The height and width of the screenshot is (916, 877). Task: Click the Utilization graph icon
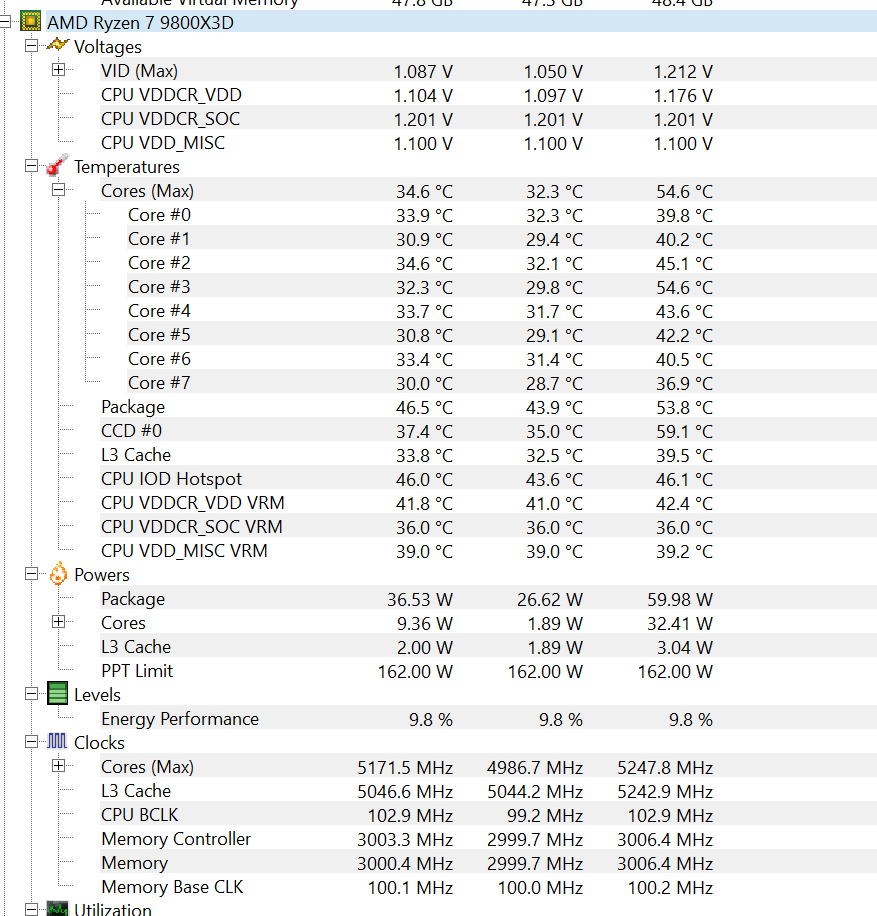[57, 909]
